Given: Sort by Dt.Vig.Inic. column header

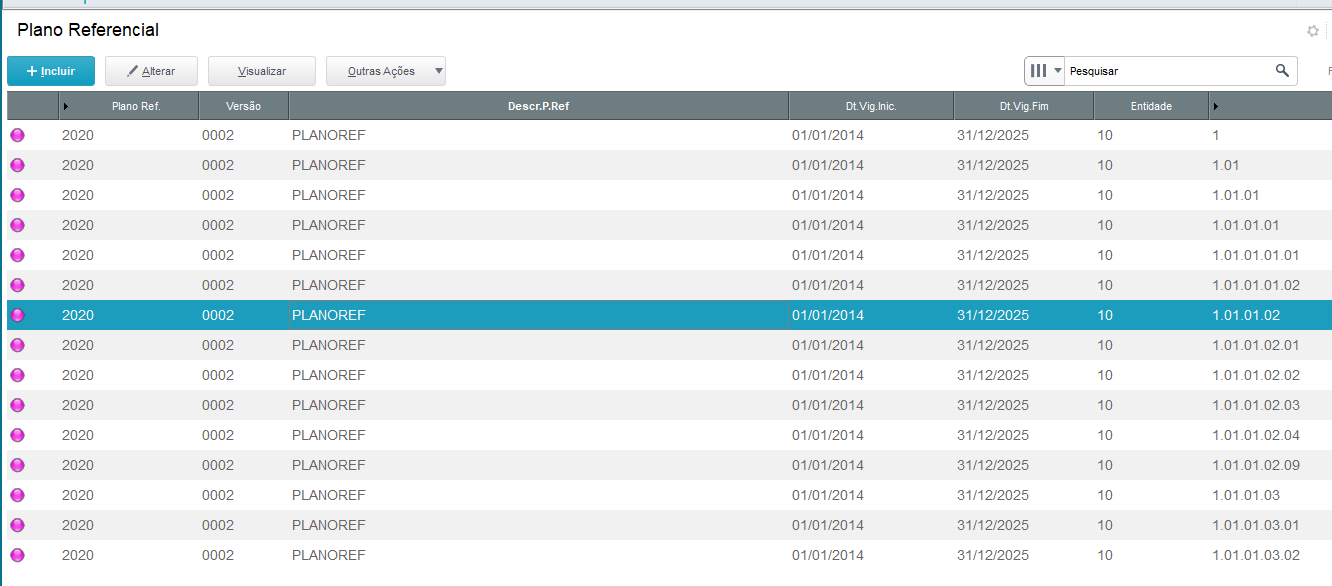Looking at the screenshot, I should coord(871,106).
